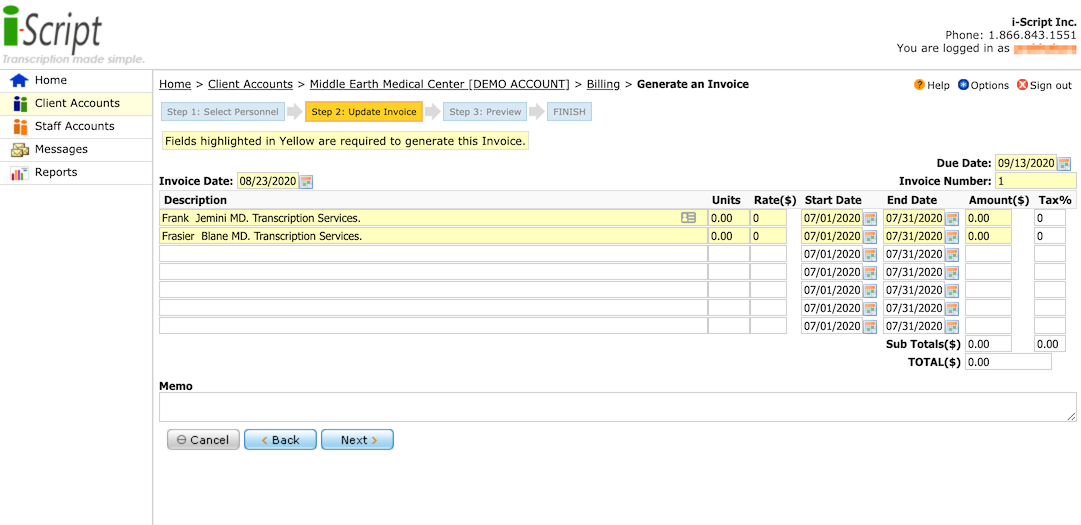The height and width of the screenshot is (525, 1081).
Task: Open Reports in the sidebar
Action: [55, 172]
